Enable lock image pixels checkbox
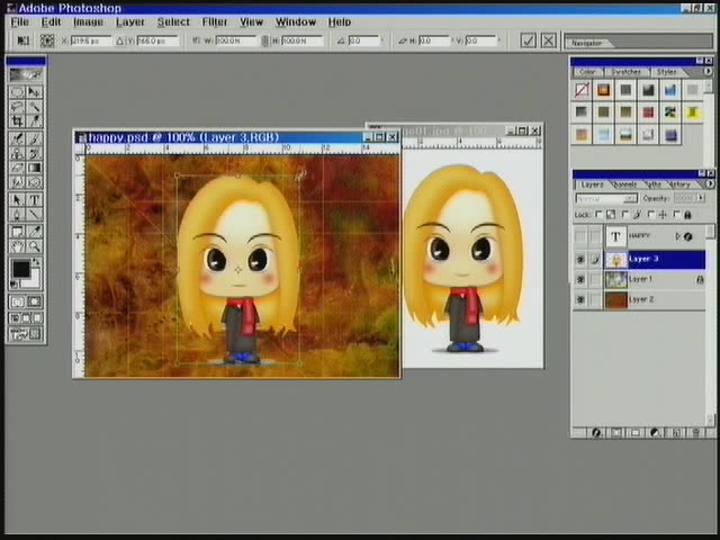The width and height of the screenshot is (720, 540). (624, 214)
